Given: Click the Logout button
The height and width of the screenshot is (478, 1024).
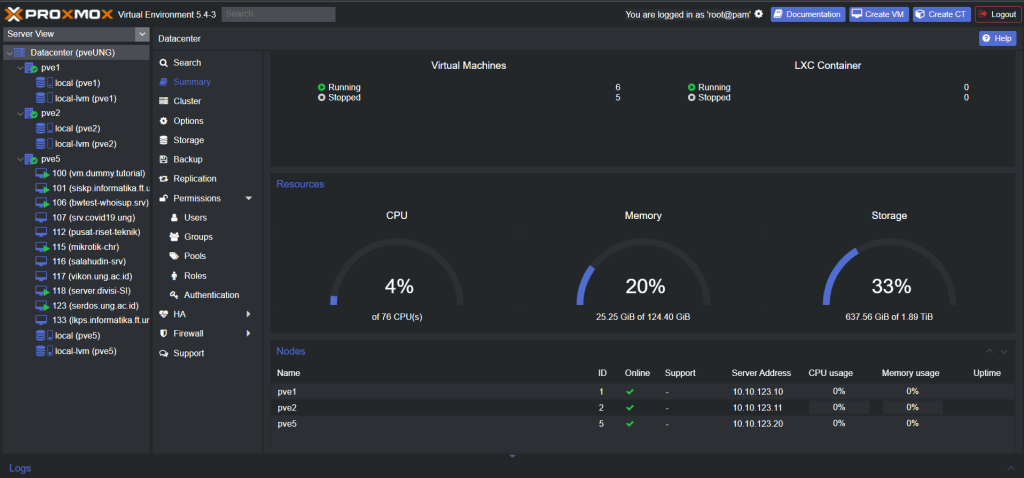Looking at the screenshot, I should click(x=998, y=14).
